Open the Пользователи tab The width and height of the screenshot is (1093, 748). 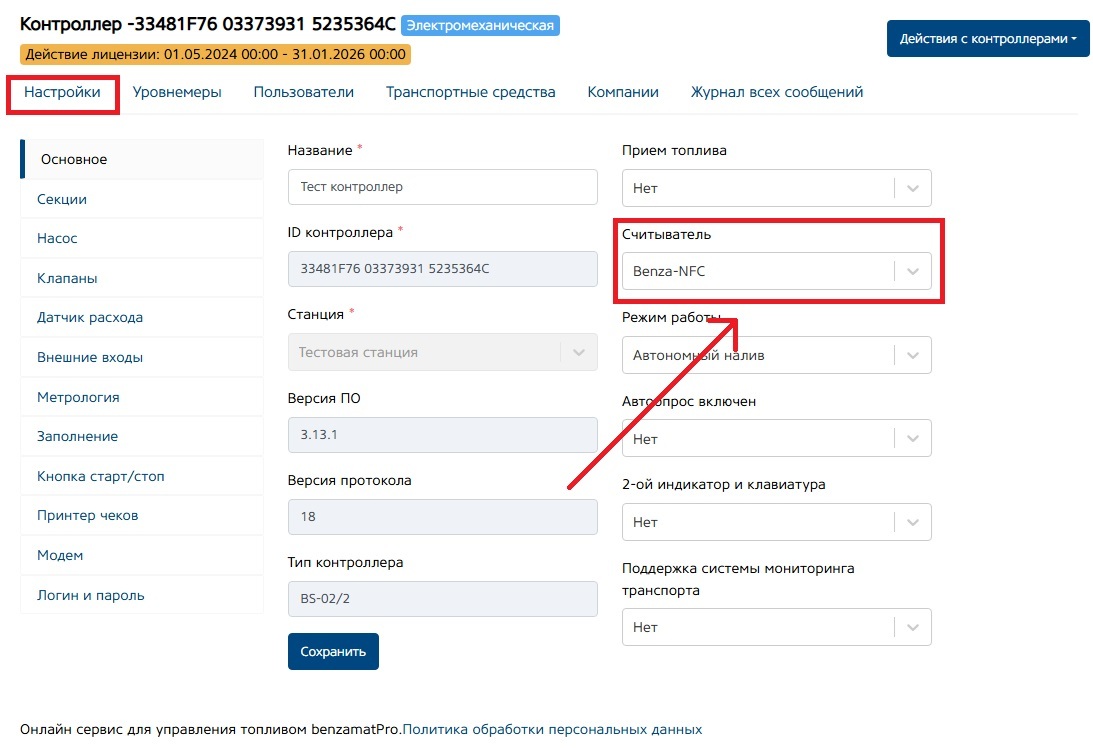[304, 92]
